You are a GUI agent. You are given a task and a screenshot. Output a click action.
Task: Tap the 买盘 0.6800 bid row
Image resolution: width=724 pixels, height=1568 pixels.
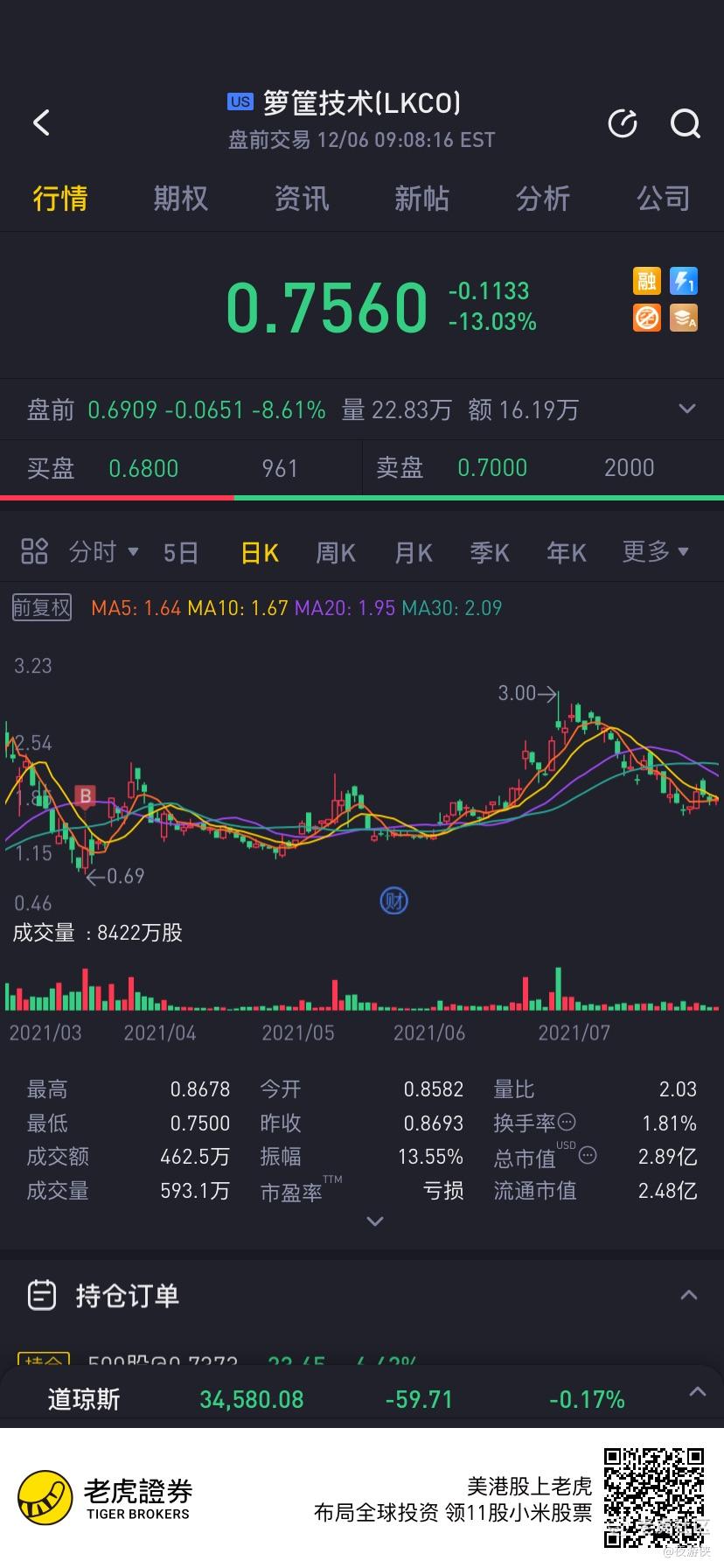[181, 468]
